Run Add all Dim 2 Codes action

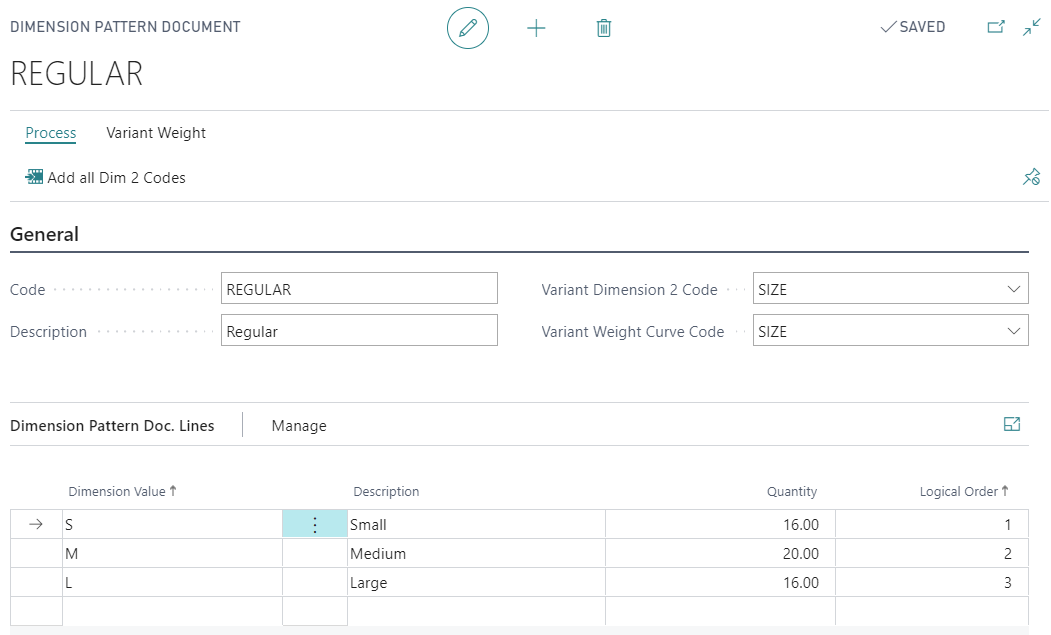coord(106,178)
